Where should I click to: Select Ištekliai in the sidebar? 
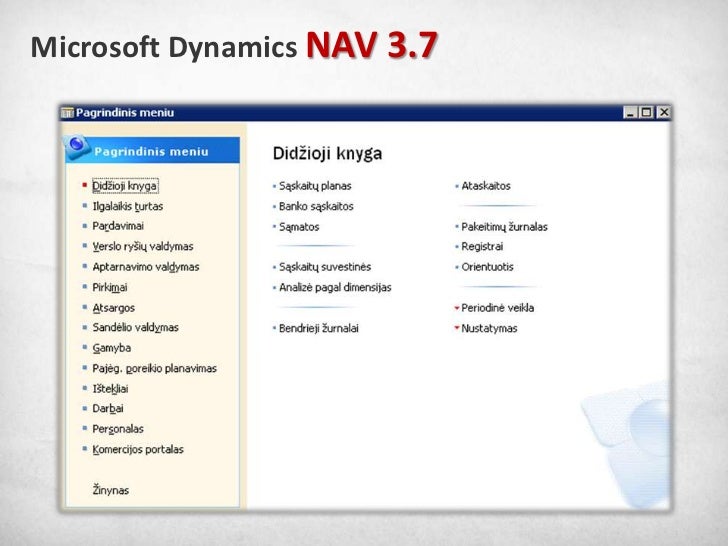[110, 389]
